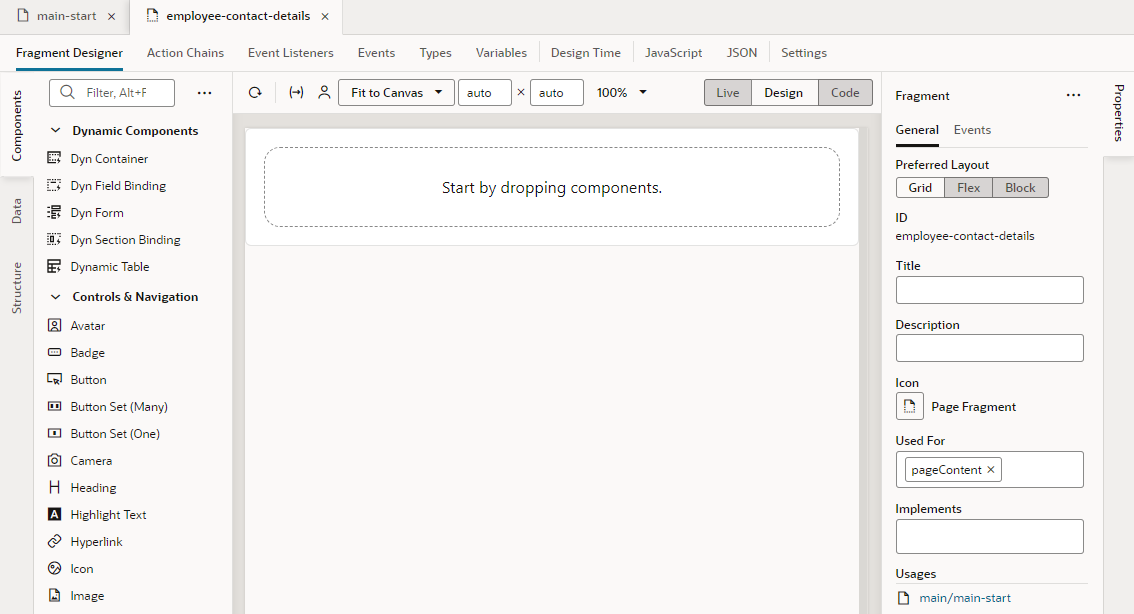Click the Button component icon

tap(54, 379)
